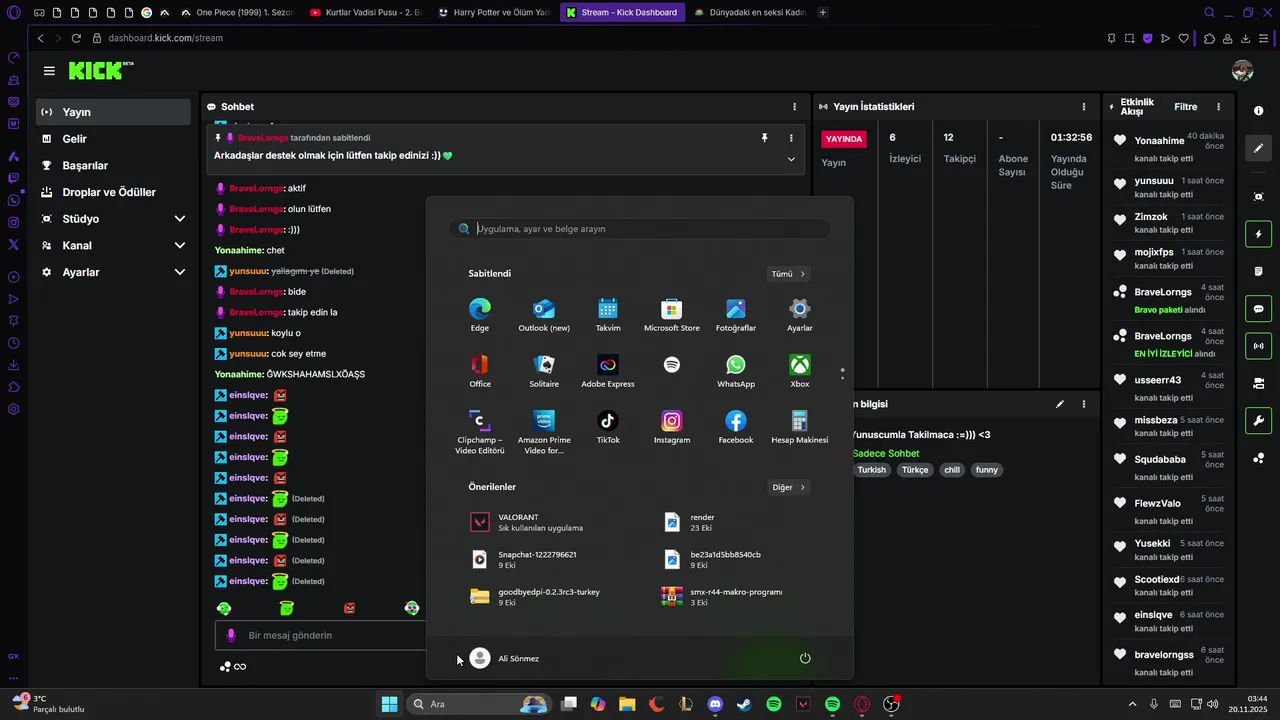
Task: Toggle the stream stats broadcast widget icon
Action: click(x=1259, y=346)
